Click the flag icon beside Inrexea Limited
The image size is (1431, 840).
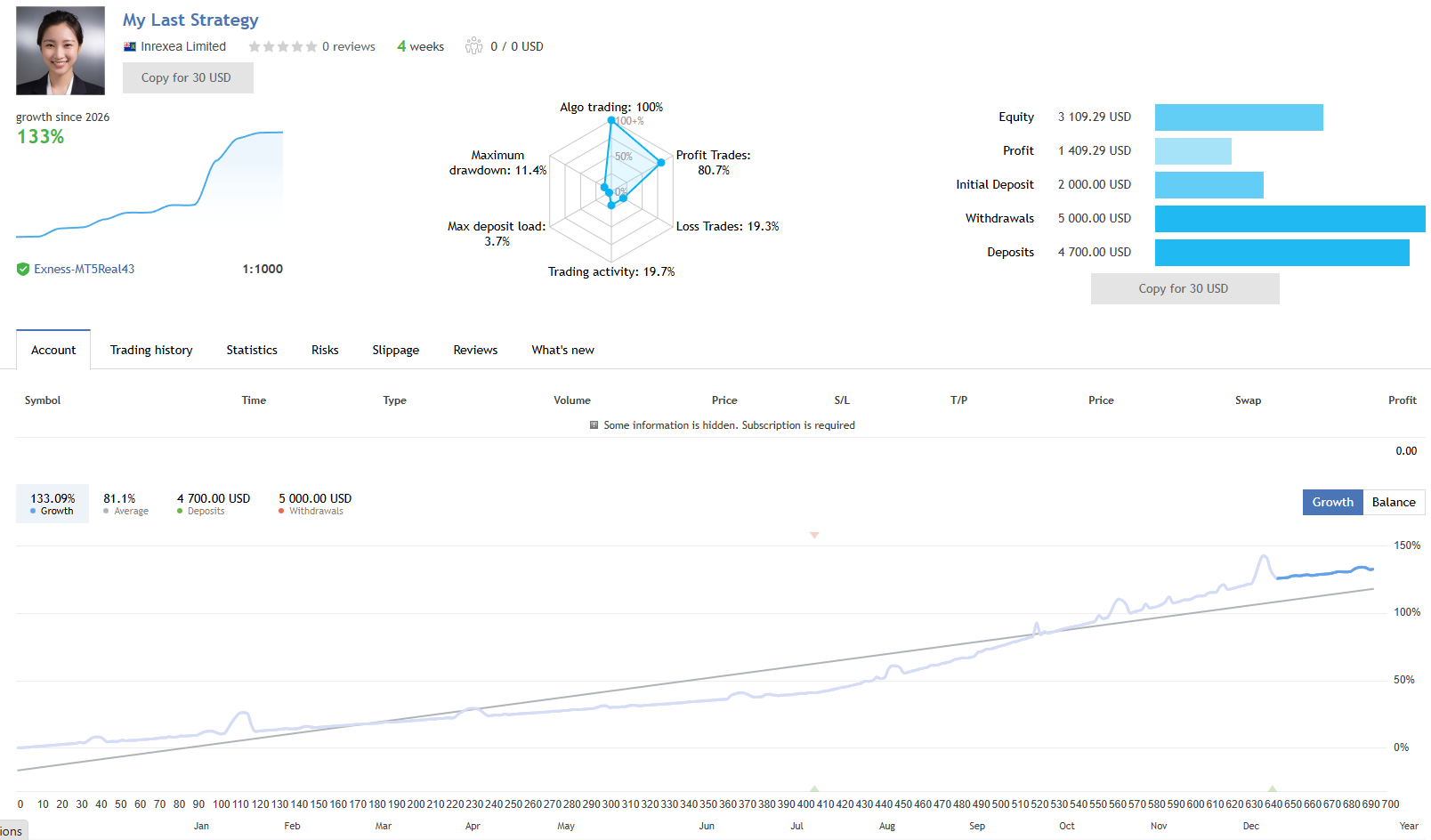130,46
